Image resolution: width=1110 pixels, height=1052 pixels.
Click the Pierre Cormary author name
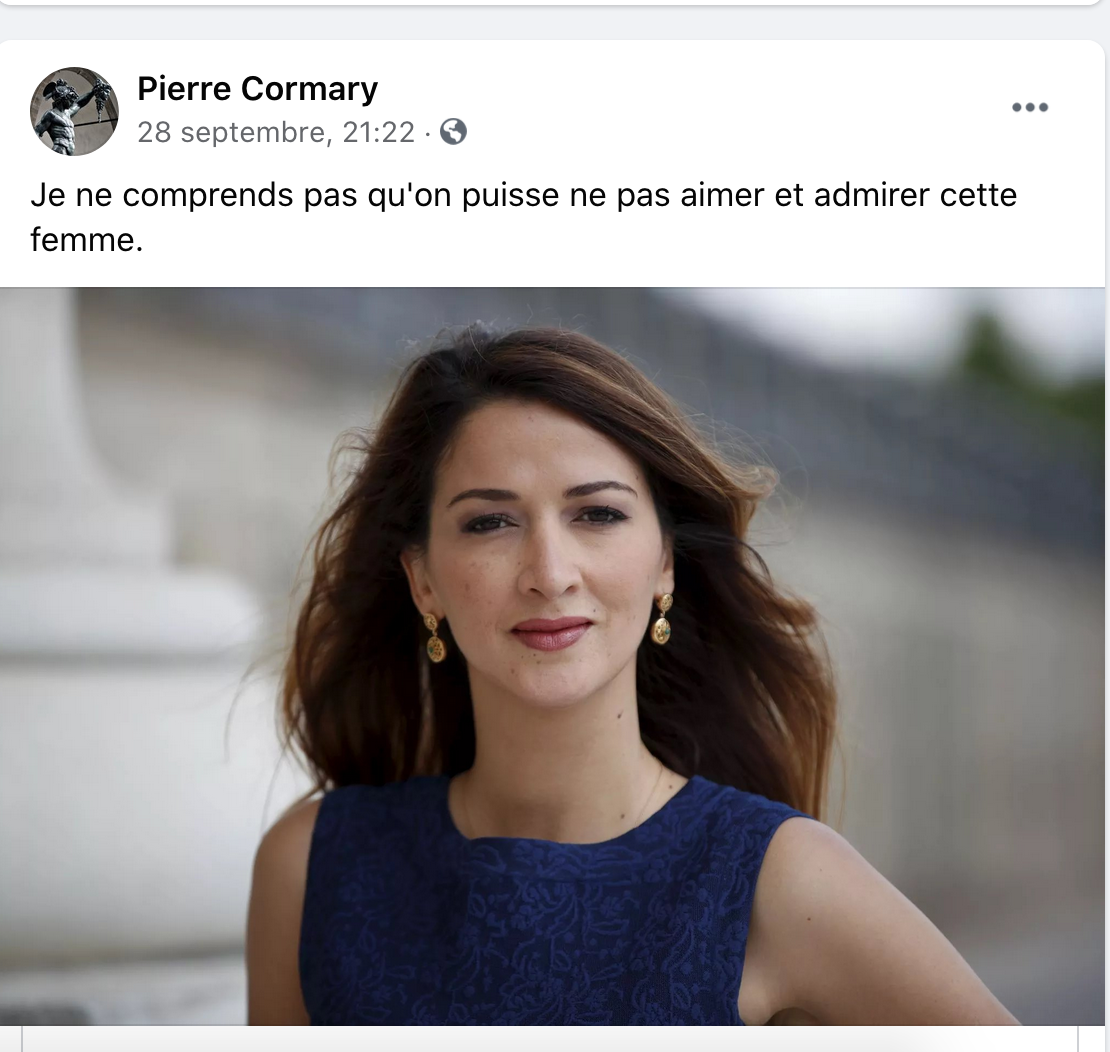[x=258, y=88]
